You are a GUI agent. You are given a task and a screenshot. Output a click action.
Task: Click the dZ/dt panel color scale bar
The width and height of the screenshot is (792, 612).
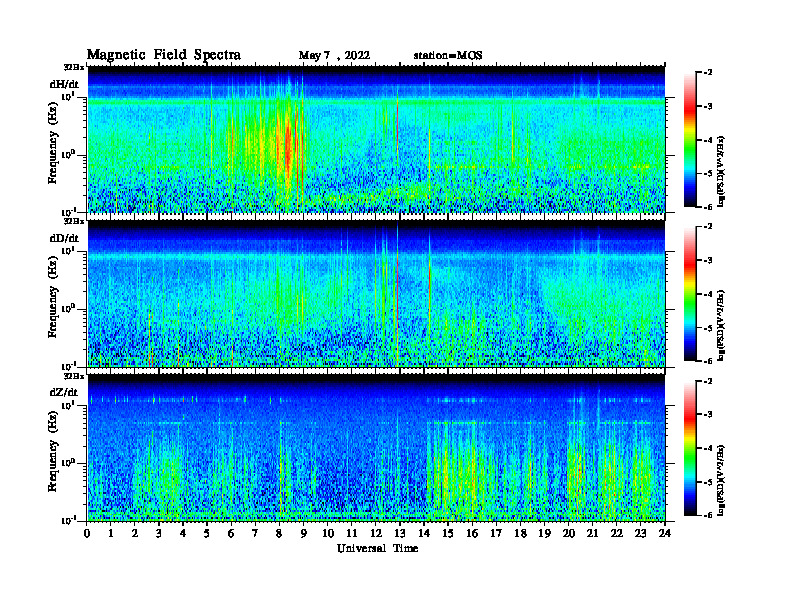pos(690,448)
